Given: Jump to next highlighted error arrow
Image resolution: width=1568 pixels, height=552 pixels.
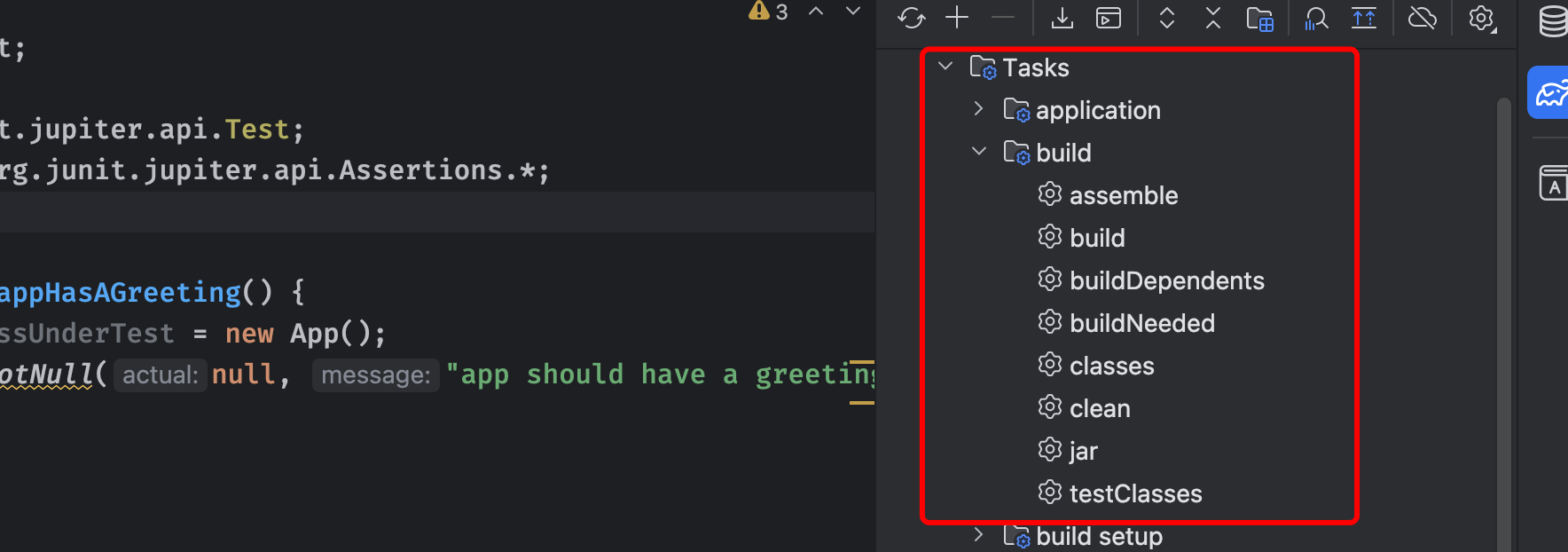Looking at the screenshot, I should (853, 12).
